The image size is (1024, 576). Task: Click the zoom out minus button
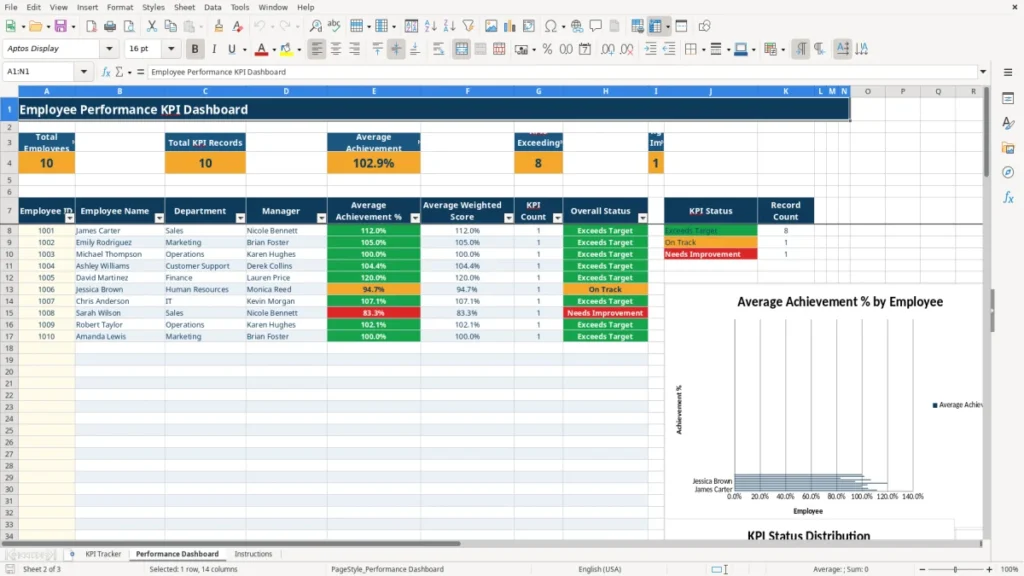coord(921,569)
